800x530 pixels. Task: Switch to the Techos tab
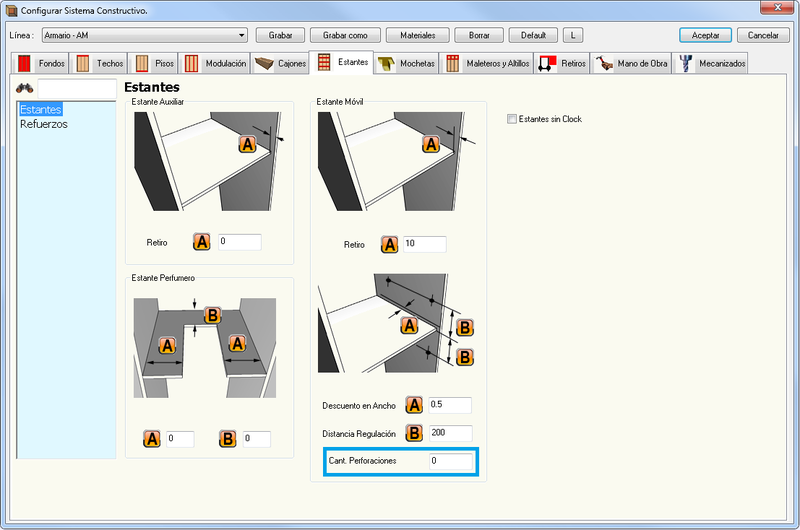(x=100, y=63)
